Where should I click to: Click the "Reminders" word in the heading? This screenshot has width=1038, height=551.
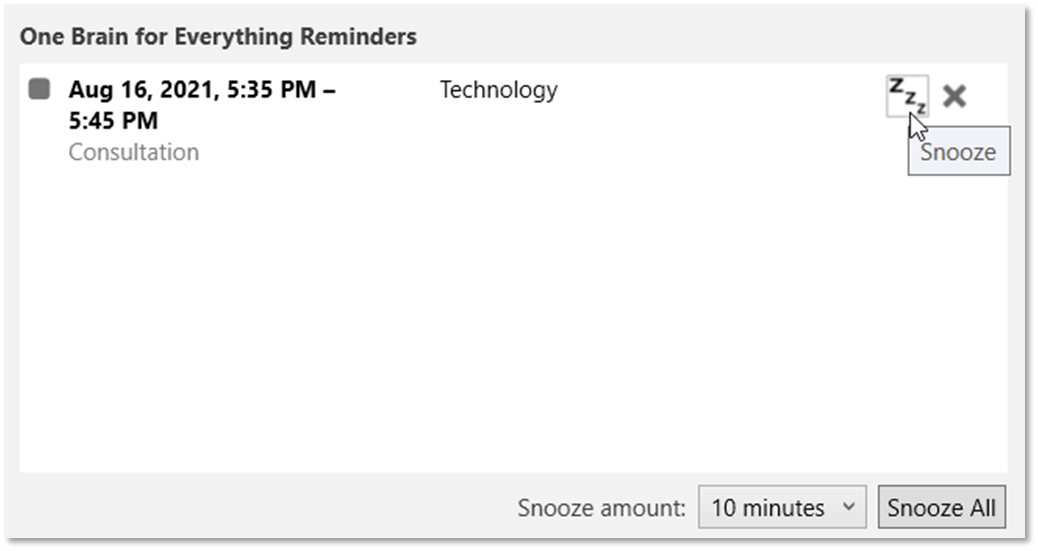click(x=363, y=37)
